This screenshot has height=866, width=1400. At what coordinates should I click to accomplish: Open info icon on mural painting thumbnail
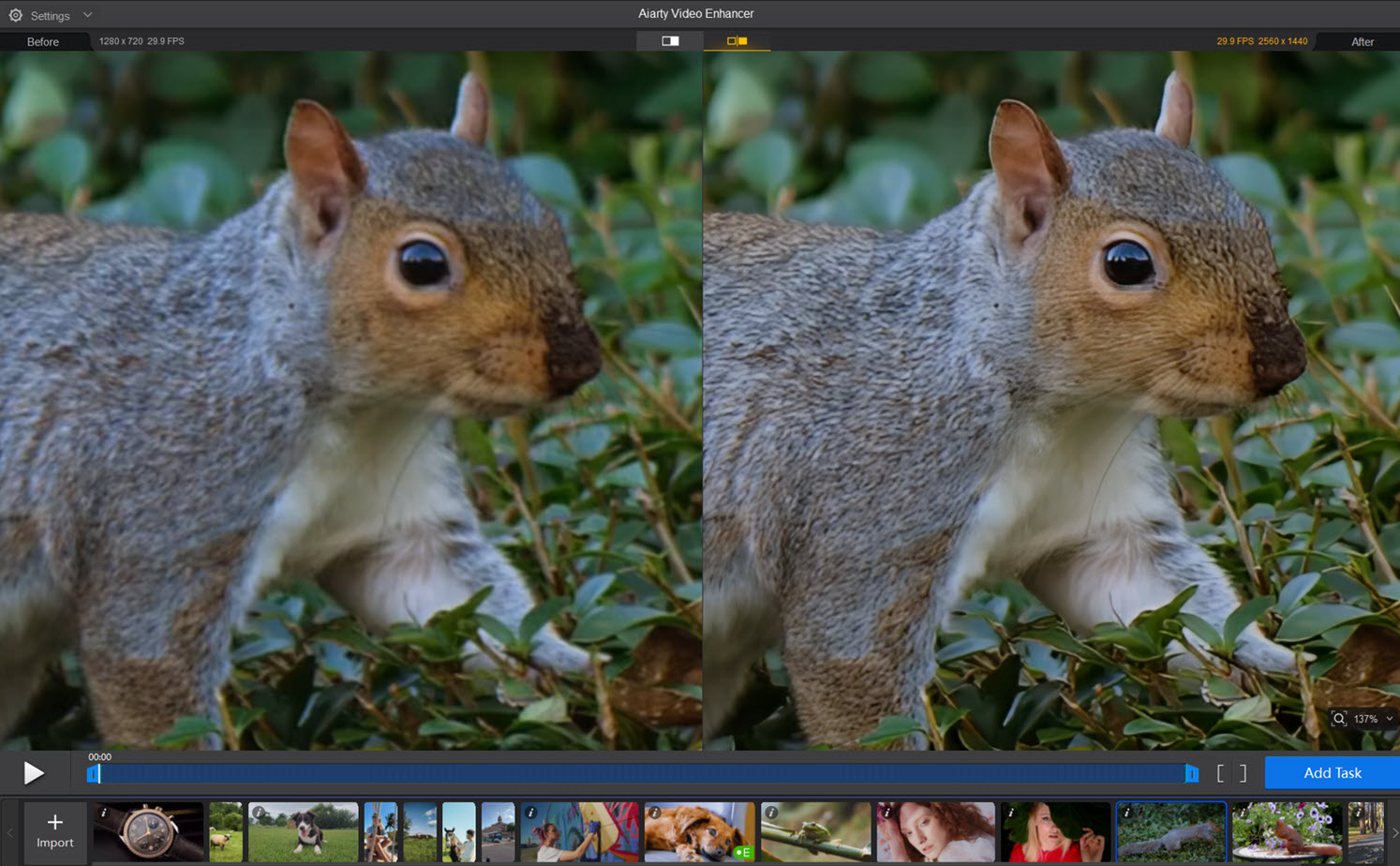coord(531,813)
